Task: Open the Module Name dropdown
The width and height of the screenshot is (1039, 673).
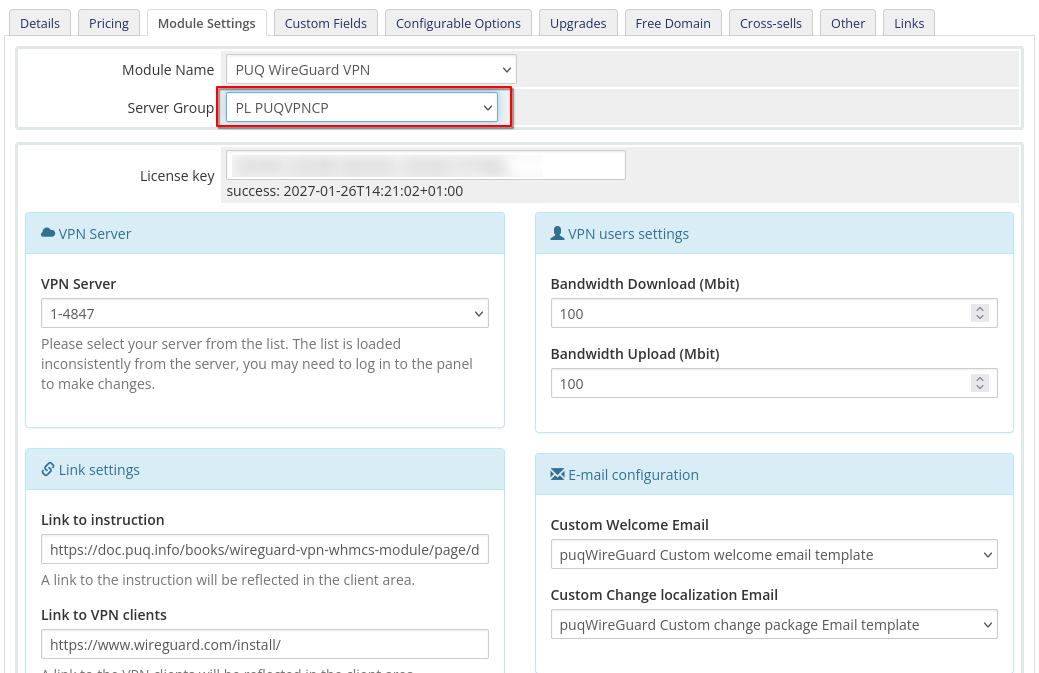Action: coord(370,69)
